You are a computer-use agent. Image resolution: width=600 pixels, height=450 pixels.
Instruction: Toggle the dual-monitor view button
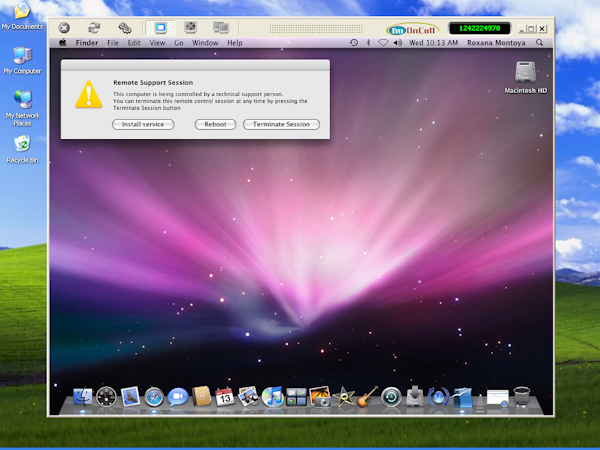(219, 28)
